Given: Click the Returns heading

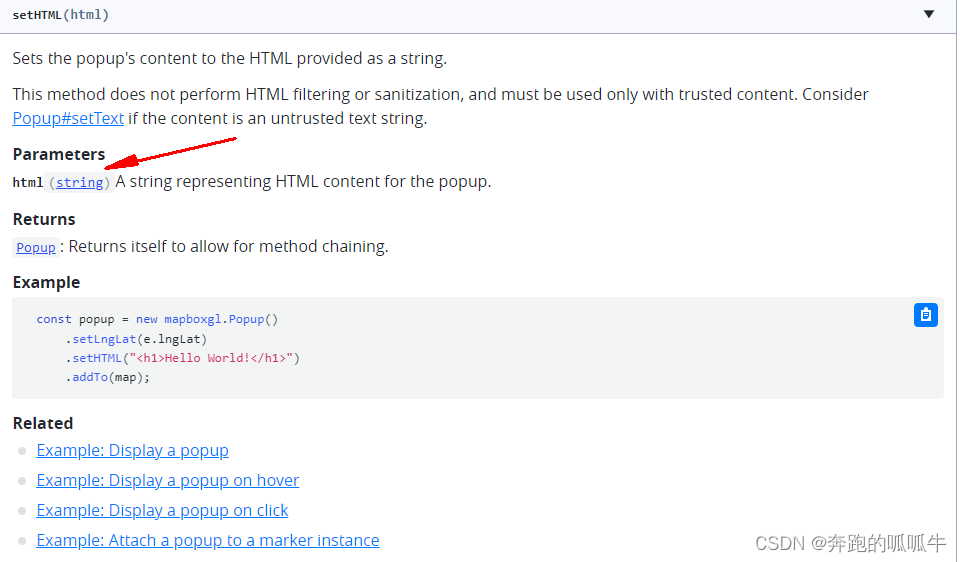Looking at the screenshot, I should (44, 219).
